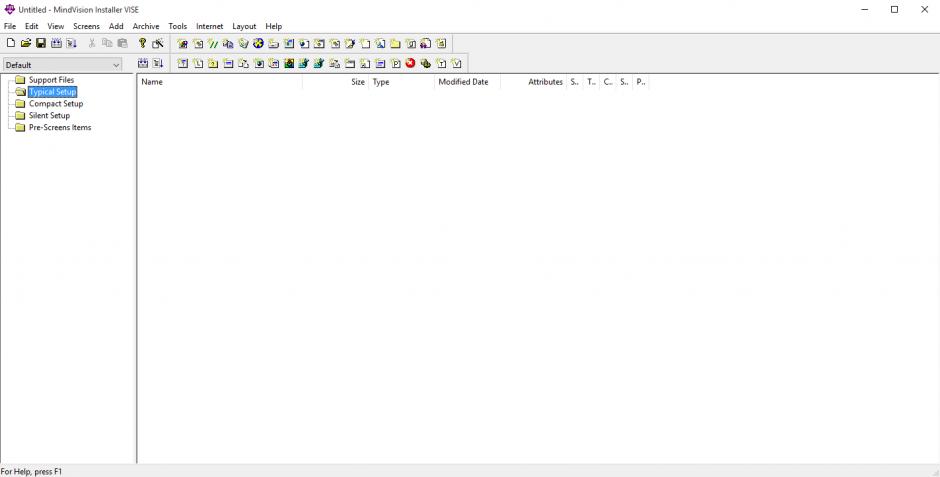Click the page icon marked L
This screenshot has width=940, height=477.
[198, 63]
